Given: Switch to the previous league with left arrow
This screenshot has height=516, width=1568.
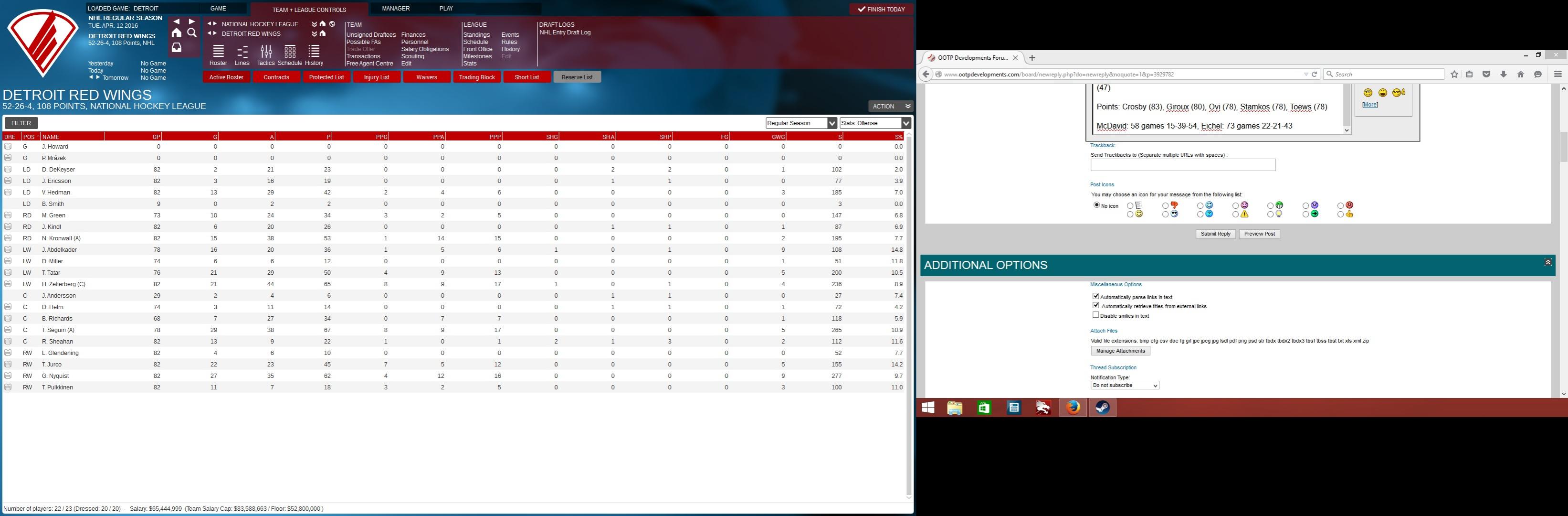Looking at the screenshot, I should pyautogui.click(x=210, y=24).
